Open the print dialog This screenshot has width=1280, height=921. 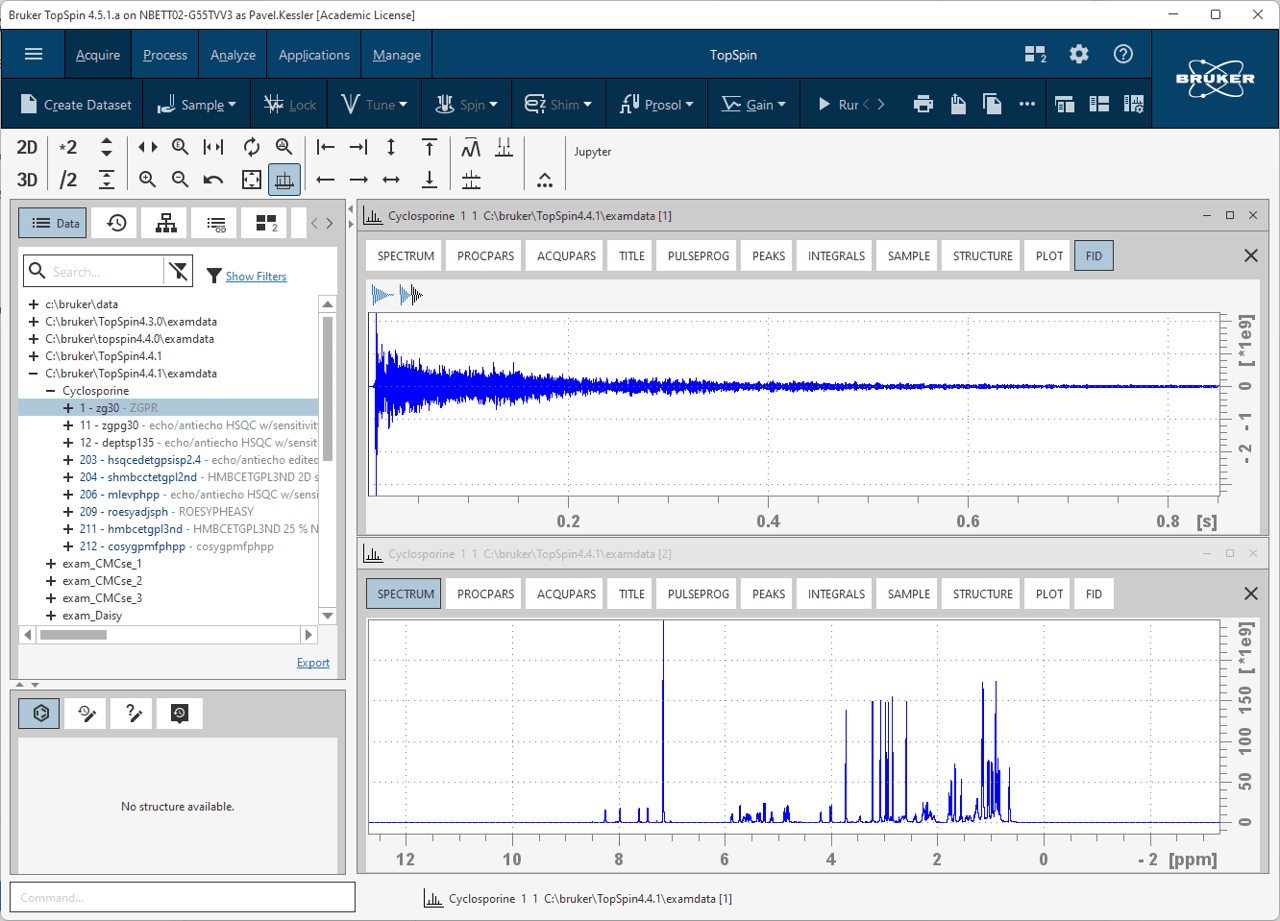923,103
